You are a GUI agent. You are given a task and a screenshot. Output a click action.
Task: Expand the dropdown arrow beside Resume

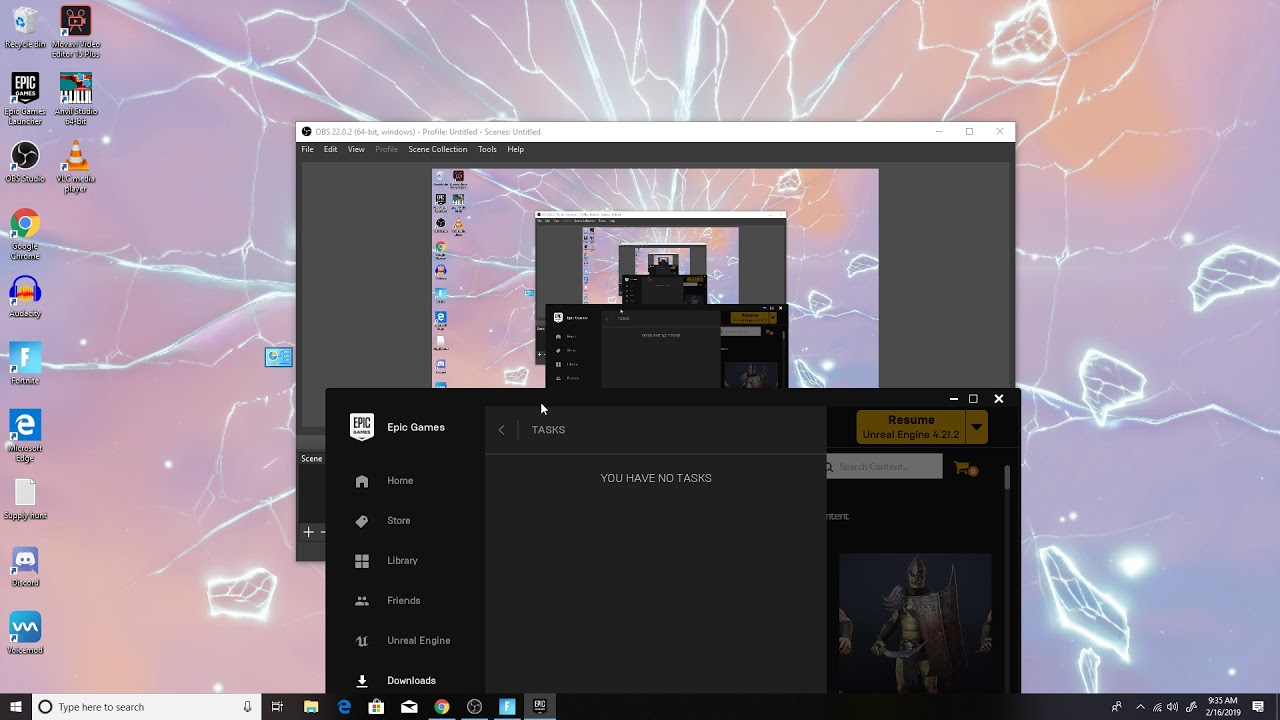pos(977,427)
